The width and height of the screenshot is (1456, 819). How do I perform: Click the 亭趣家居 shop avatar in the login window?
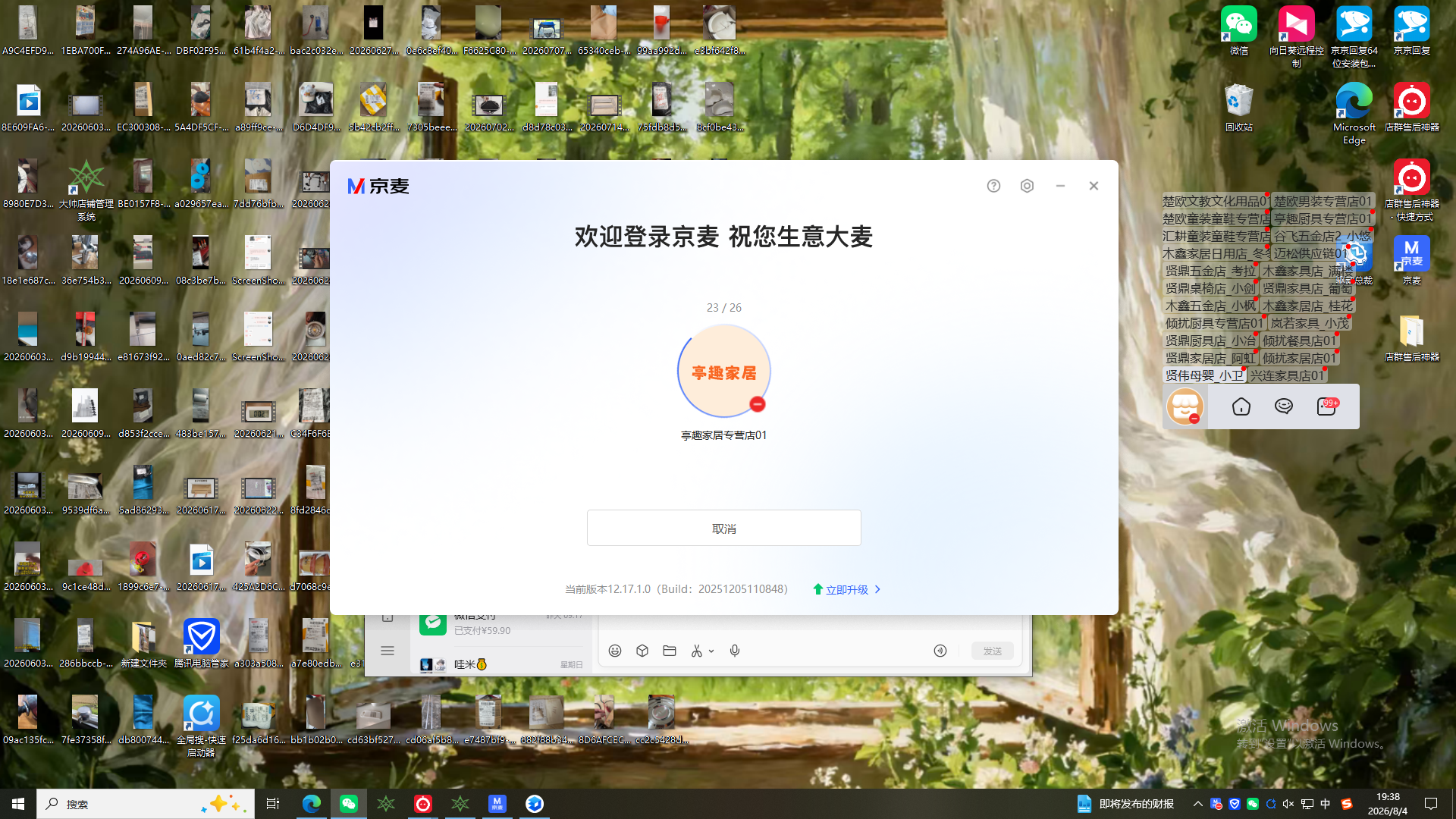click(x=724, y=372)
